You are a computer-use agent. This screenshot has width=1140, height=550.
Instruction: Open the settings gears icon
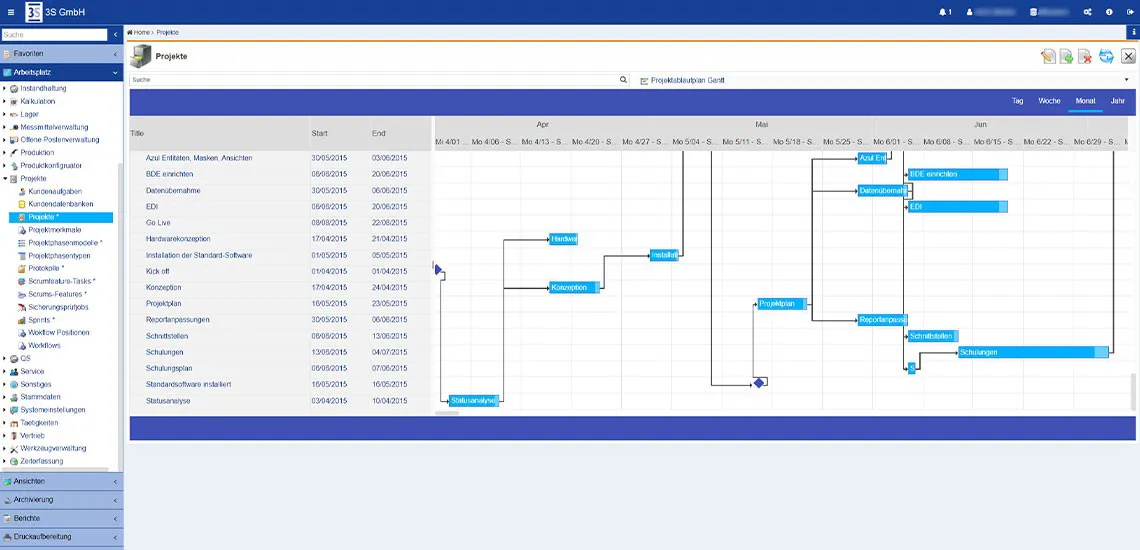(1088, 12)
